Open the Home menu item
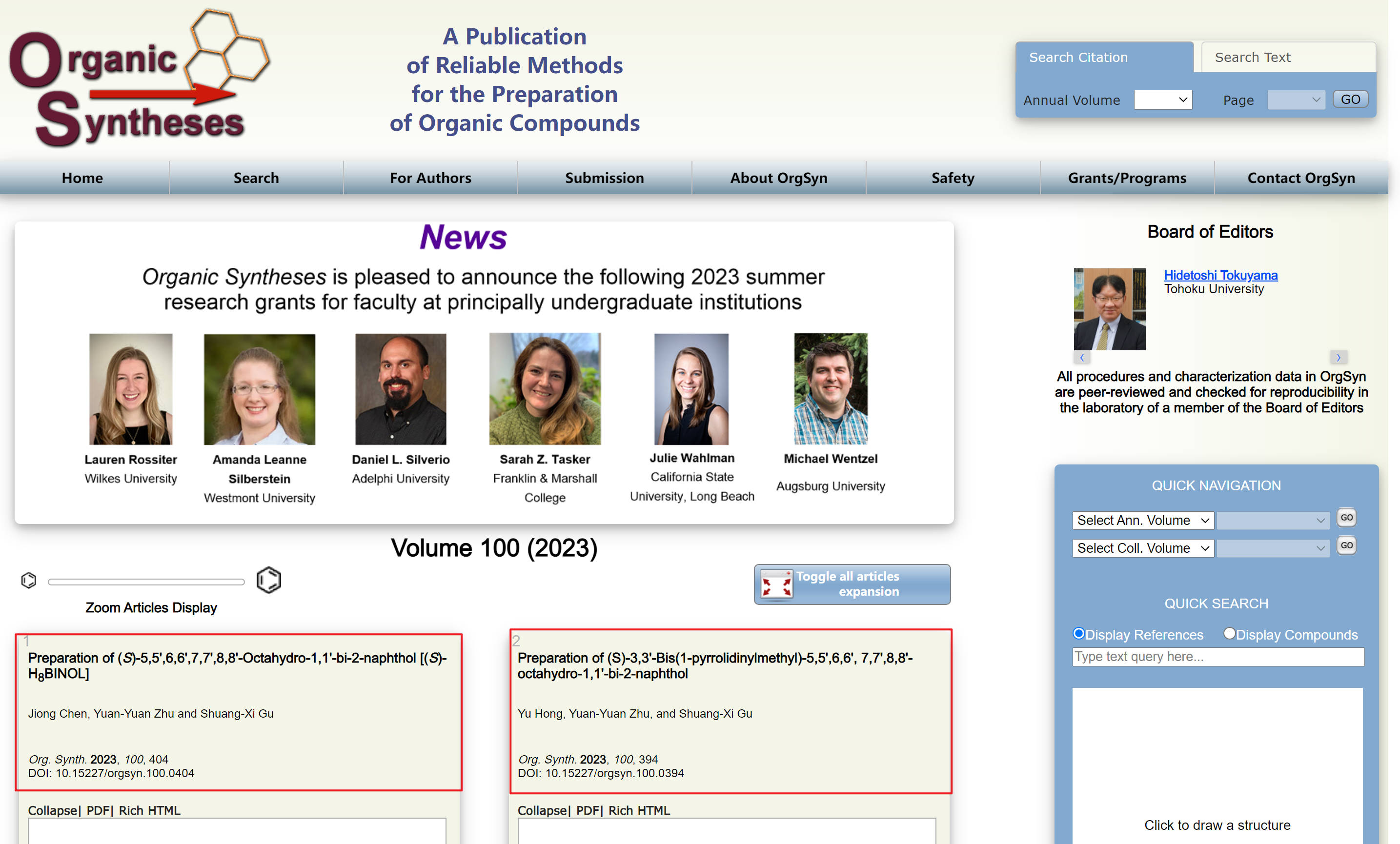 pyautogui.click(x=82, y=178)
